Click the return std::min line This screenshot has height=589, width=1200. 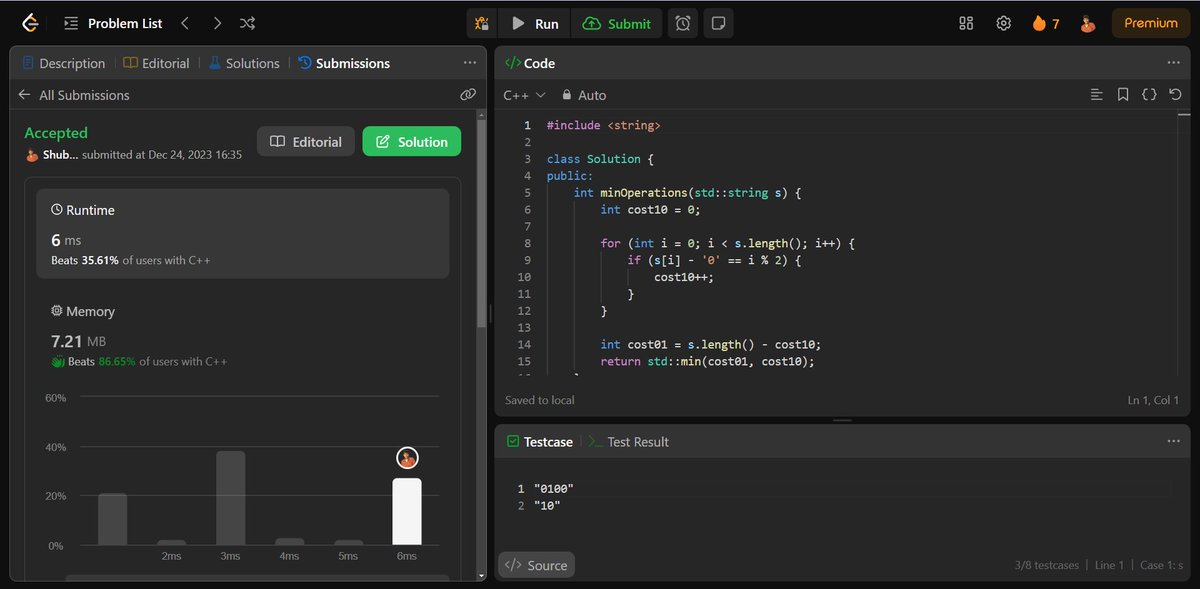tap(707, 361)
